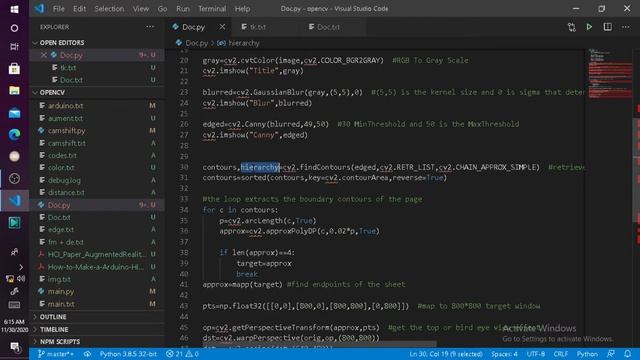This screenshot has width=640, height=360.
Task: Open editor More Actions ellipsis
Action: 625,27
